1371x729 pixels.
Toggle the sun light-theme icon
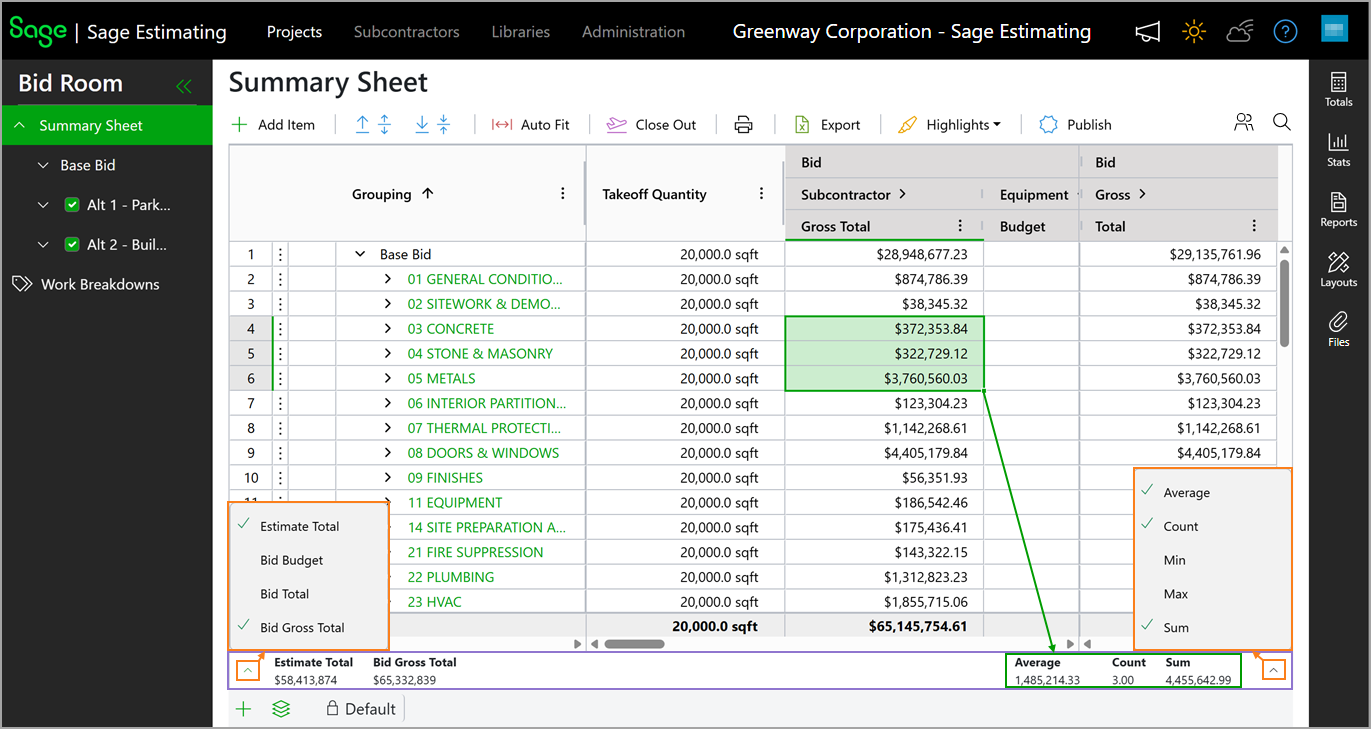point(1193,32)
